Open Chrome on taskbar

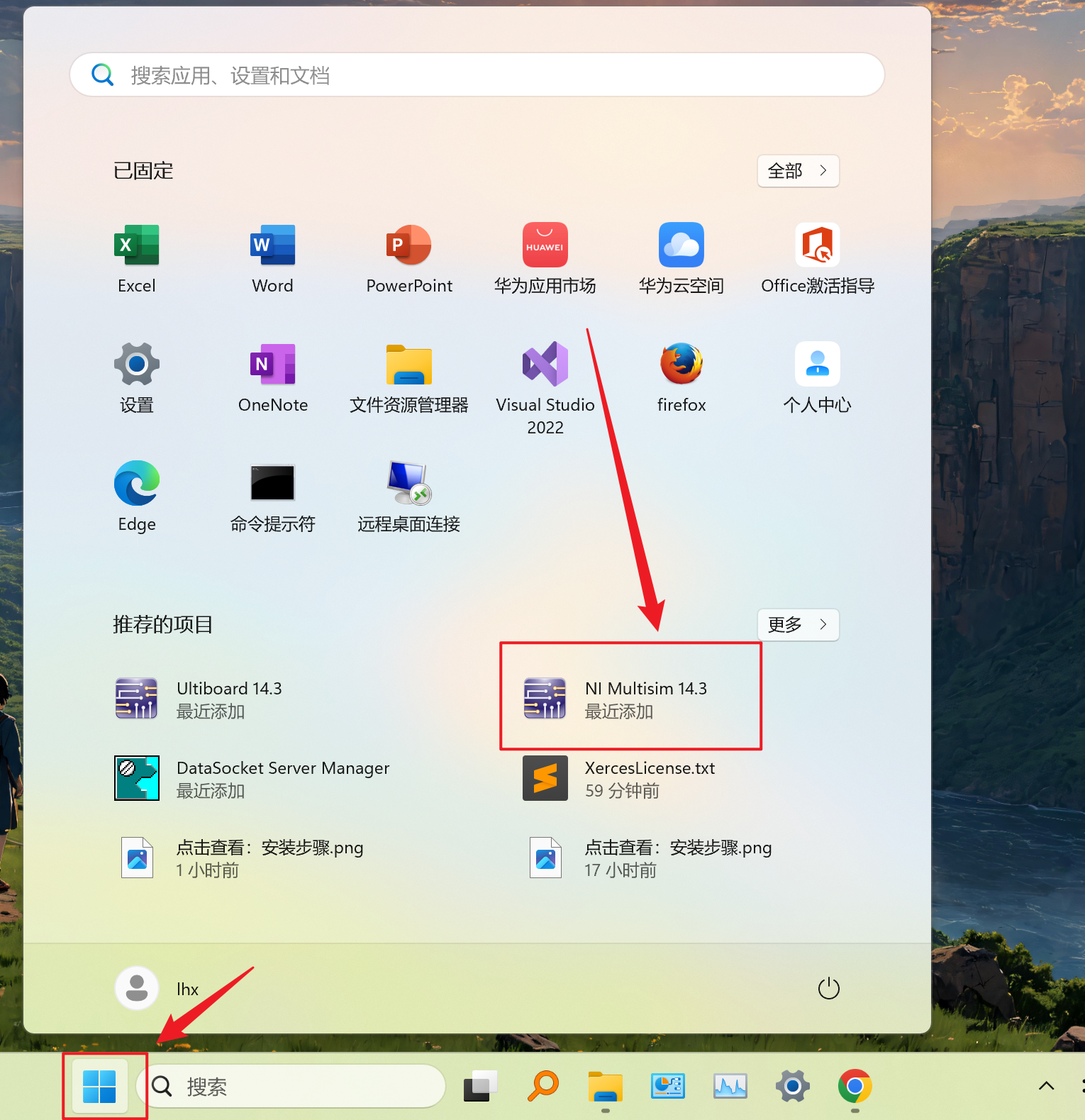click(x=855, y=1086)
